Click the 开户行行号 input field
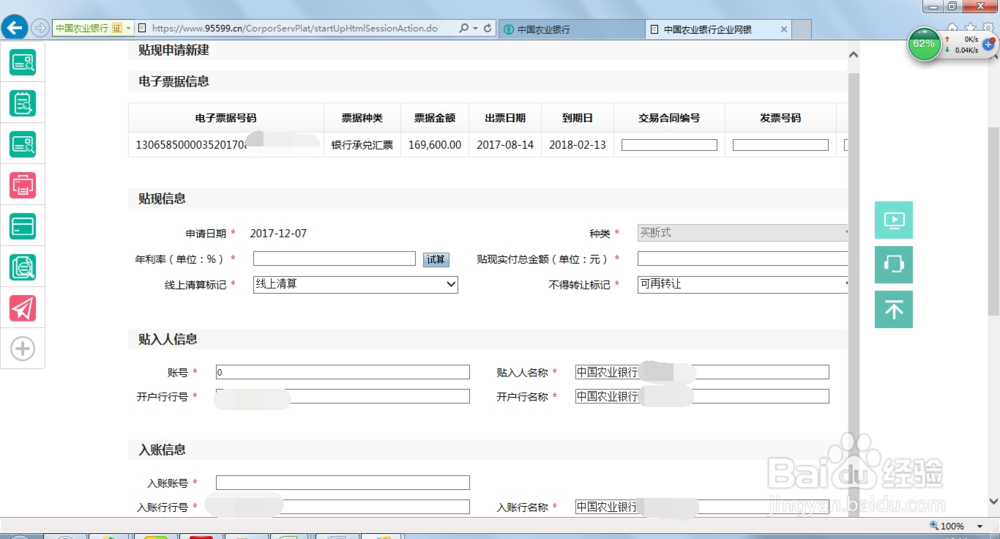This screenshot has height=539, width=1000. click(x=342, y=396)
